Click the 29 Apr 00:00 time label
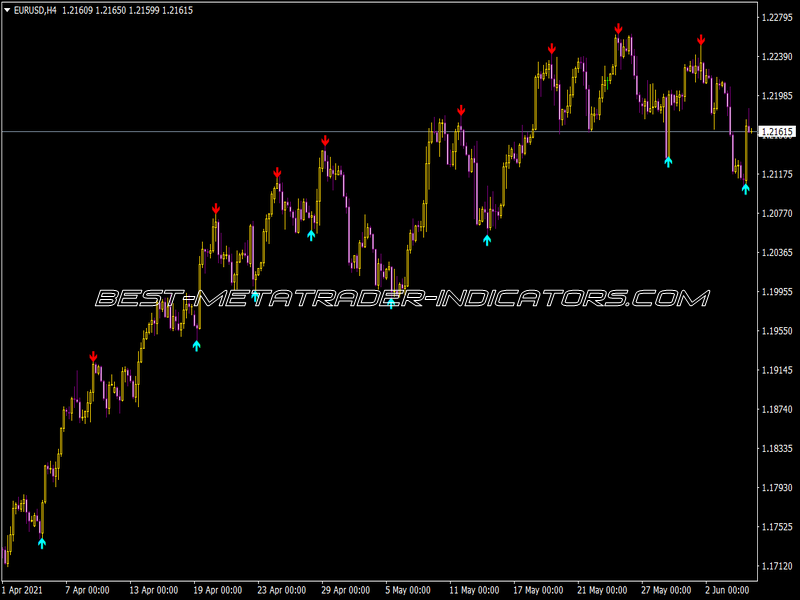Viewport: 800px width, 600px height. pyautogui.click(x=345, y=590)
